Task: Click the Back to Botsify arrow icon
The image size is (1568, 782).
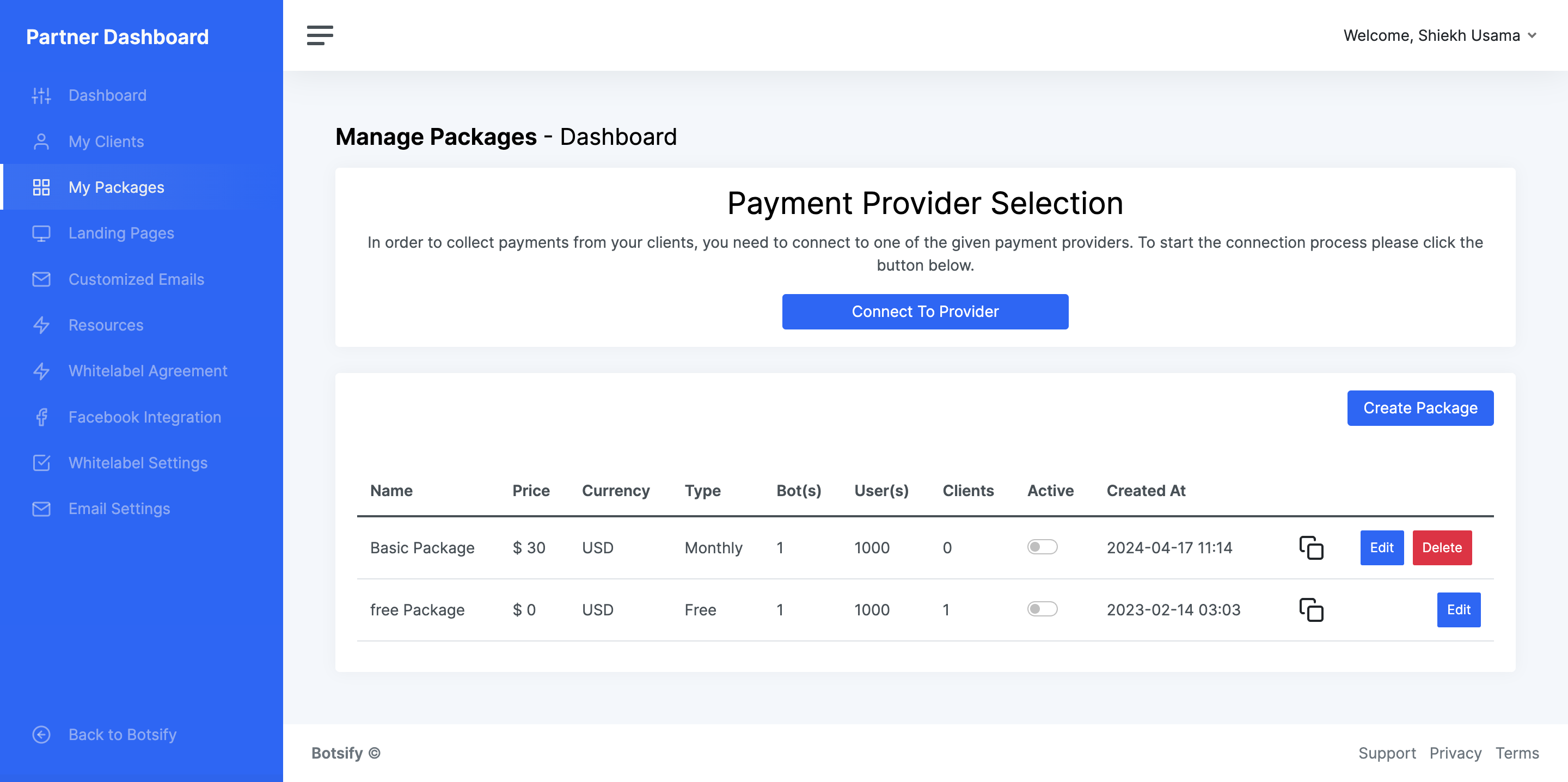Action: [x=41, y=735]
